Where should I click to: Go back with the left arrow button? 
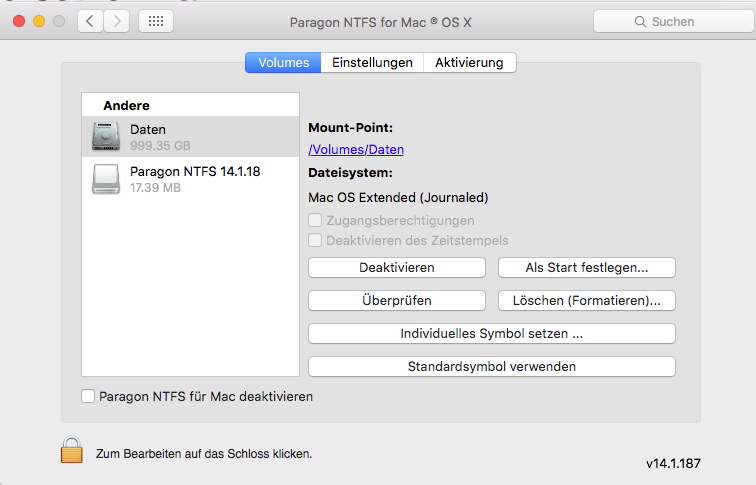[90, 21]
